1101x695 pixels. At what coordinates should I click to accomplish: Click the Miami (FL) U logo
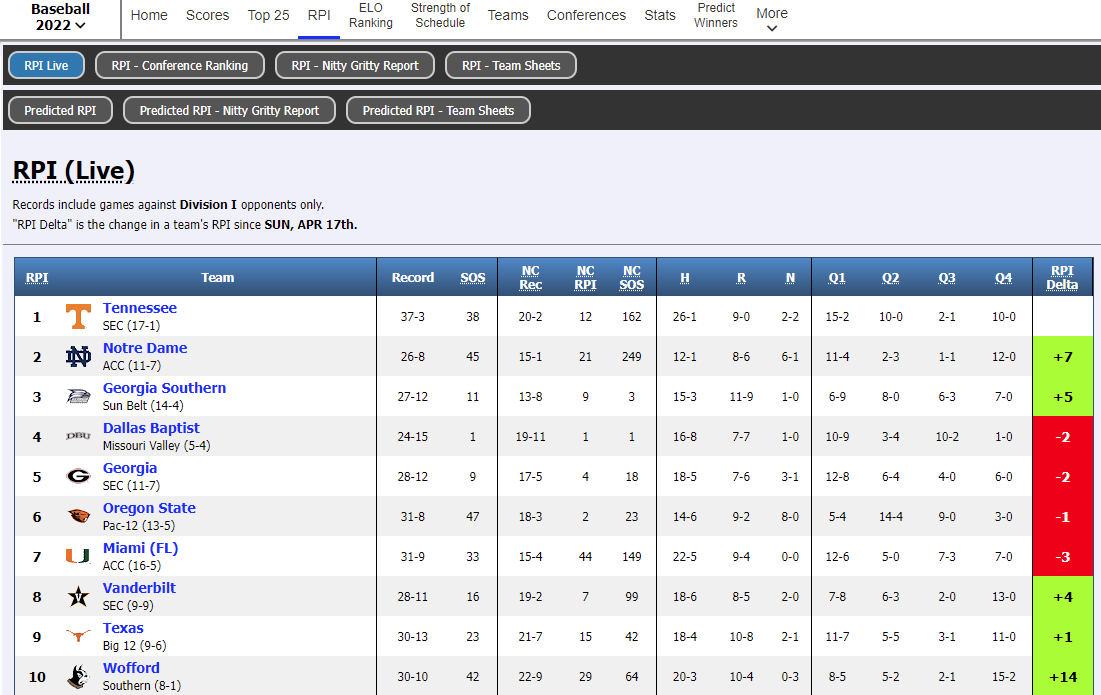pyautogui.click(x=78, y=556)
